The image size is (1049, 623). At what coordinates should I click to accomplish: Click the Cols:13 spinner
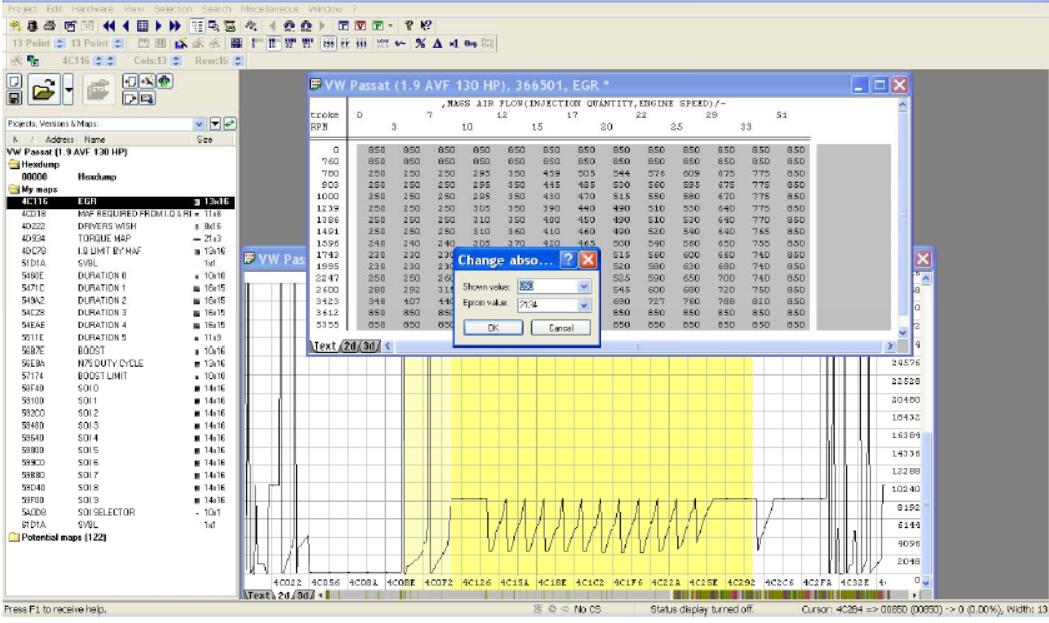pos(176,60)
